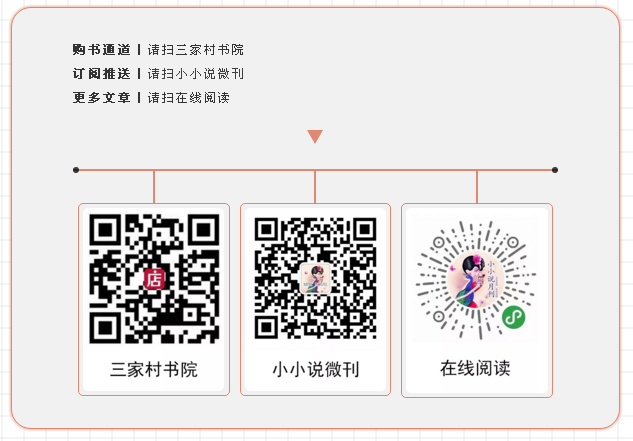
Task: Click the 请扫在线阅读 instruction text
Action: pos(189,98)
